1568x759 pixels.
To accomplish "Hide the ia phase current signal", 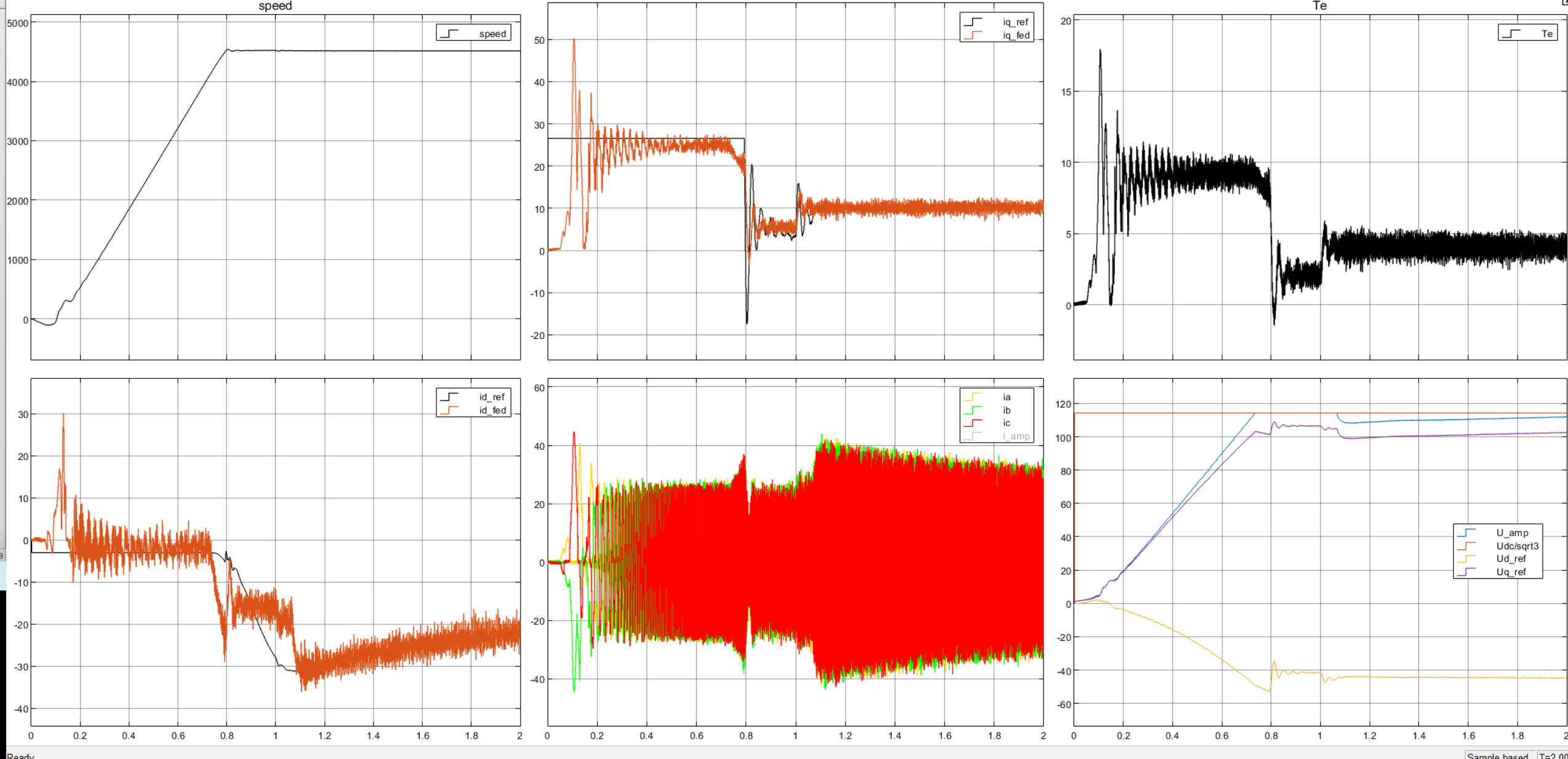I will pos(1006,397).
